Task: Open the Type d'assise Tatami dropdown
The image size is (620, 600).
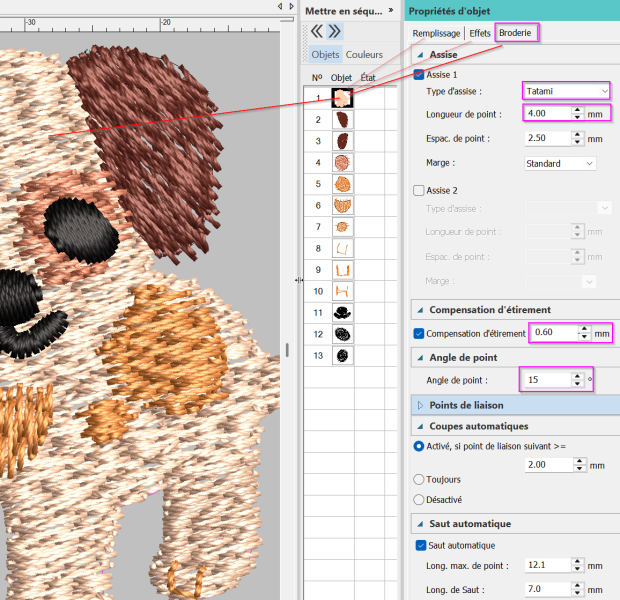Action: (566, 91)
